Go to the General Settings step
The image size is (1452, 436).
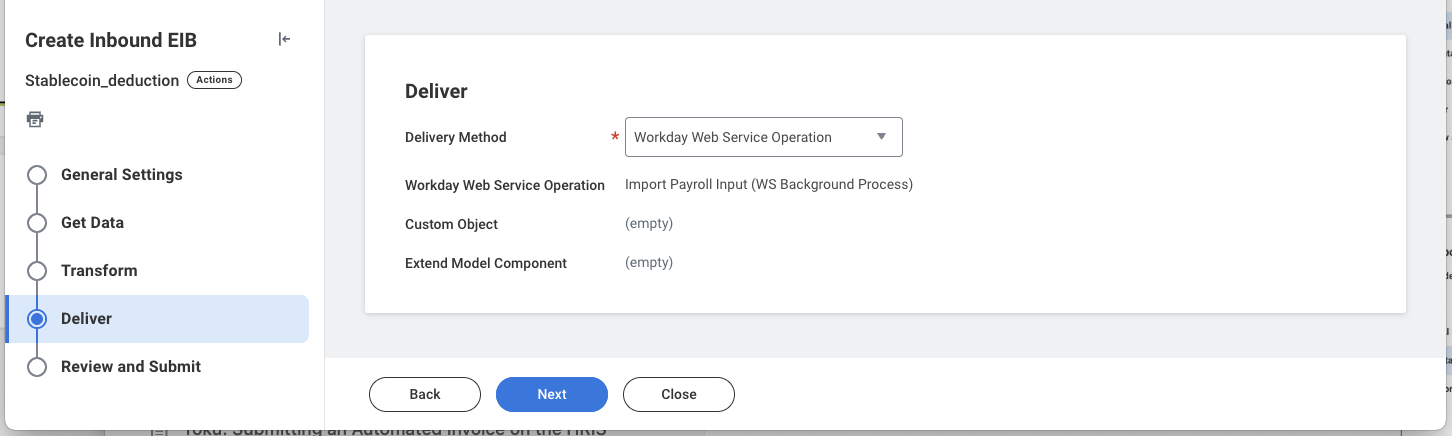[122, 175]
